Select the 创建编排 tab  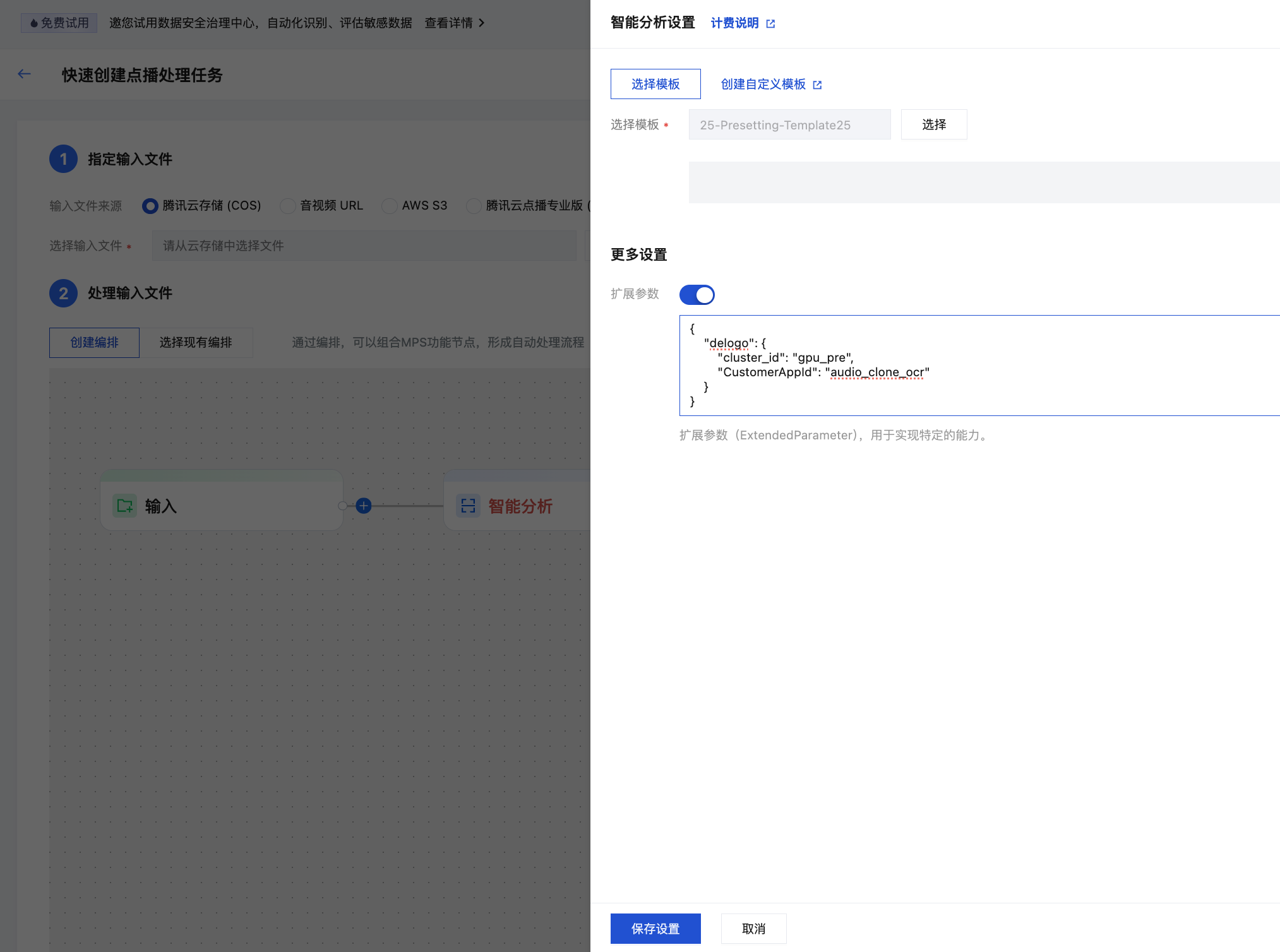(94, 342)
